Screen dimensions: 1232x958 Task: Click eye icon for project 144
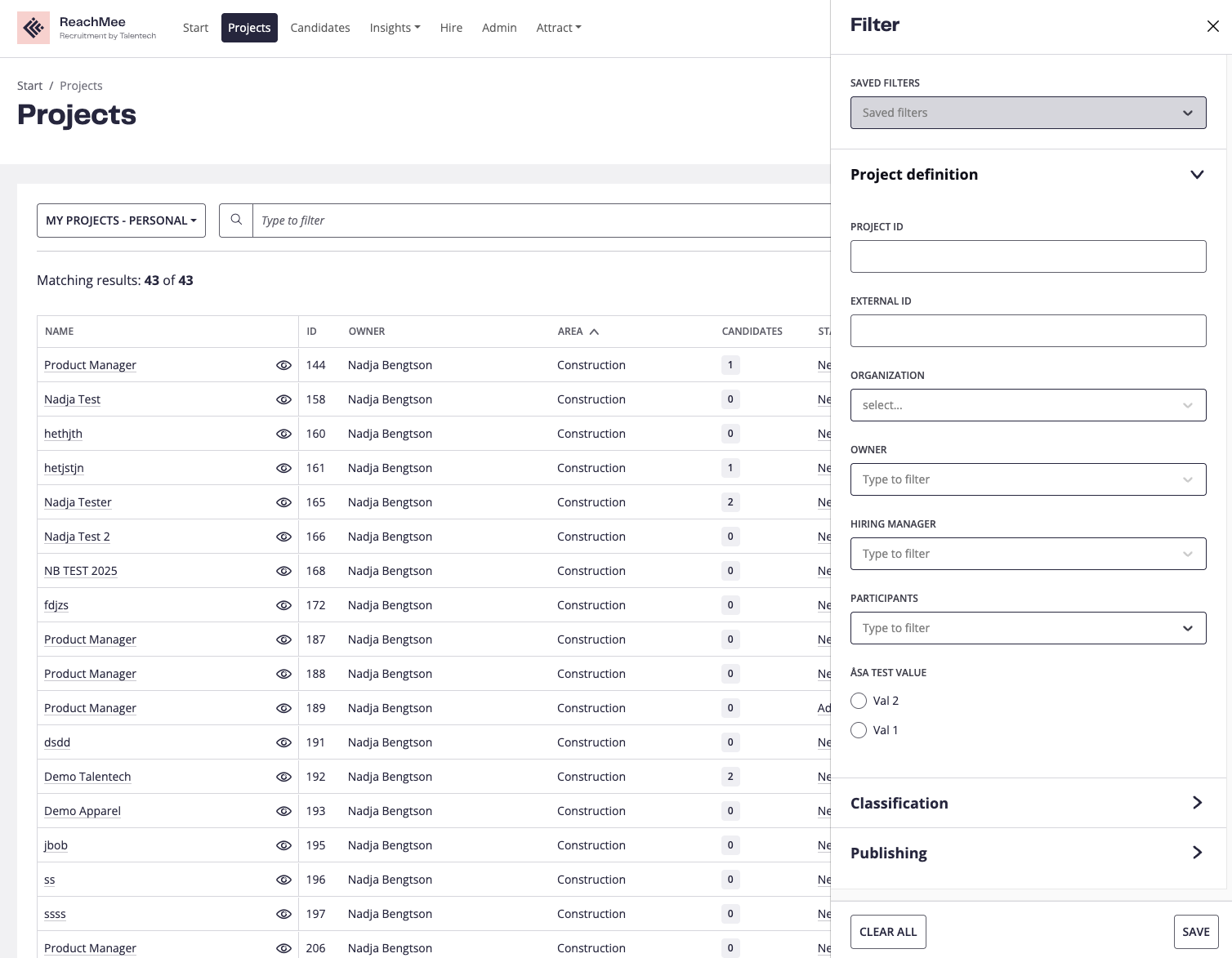pyautogui.click(x=283, y=365)
